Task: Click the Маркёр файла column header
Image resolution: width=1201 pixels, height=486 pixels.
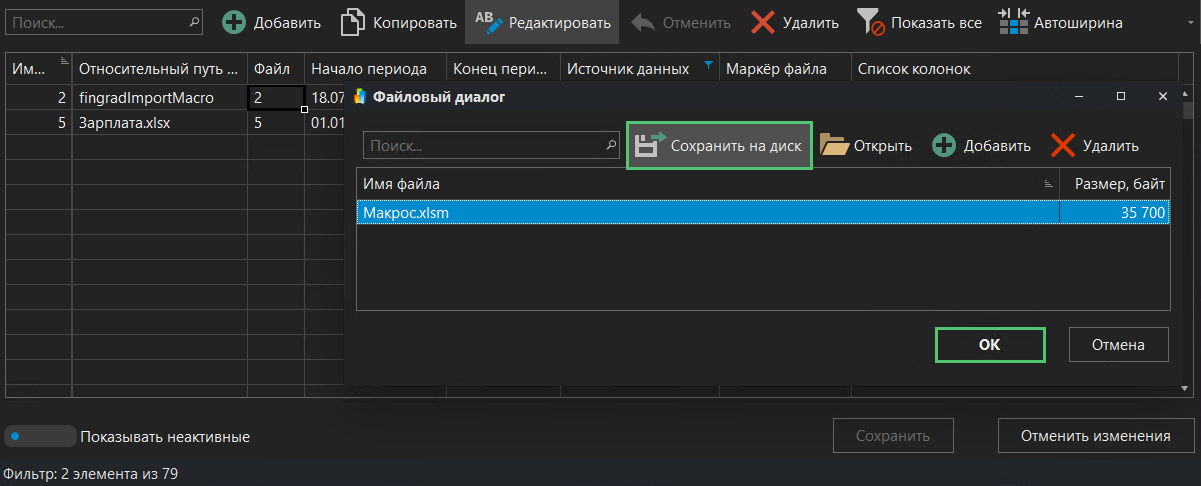Action: (x=785, y=69)
